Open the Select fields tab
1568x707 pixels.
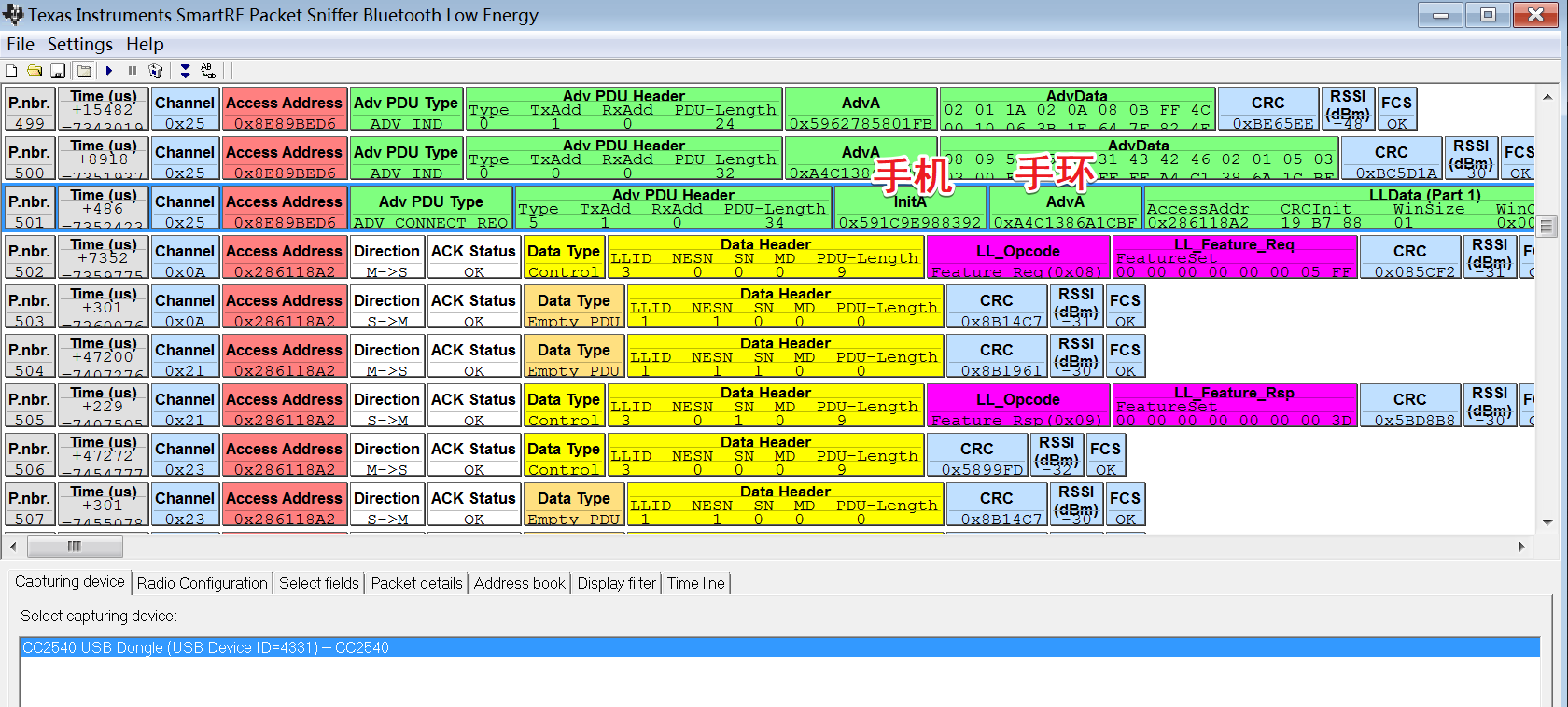(319, 583)
